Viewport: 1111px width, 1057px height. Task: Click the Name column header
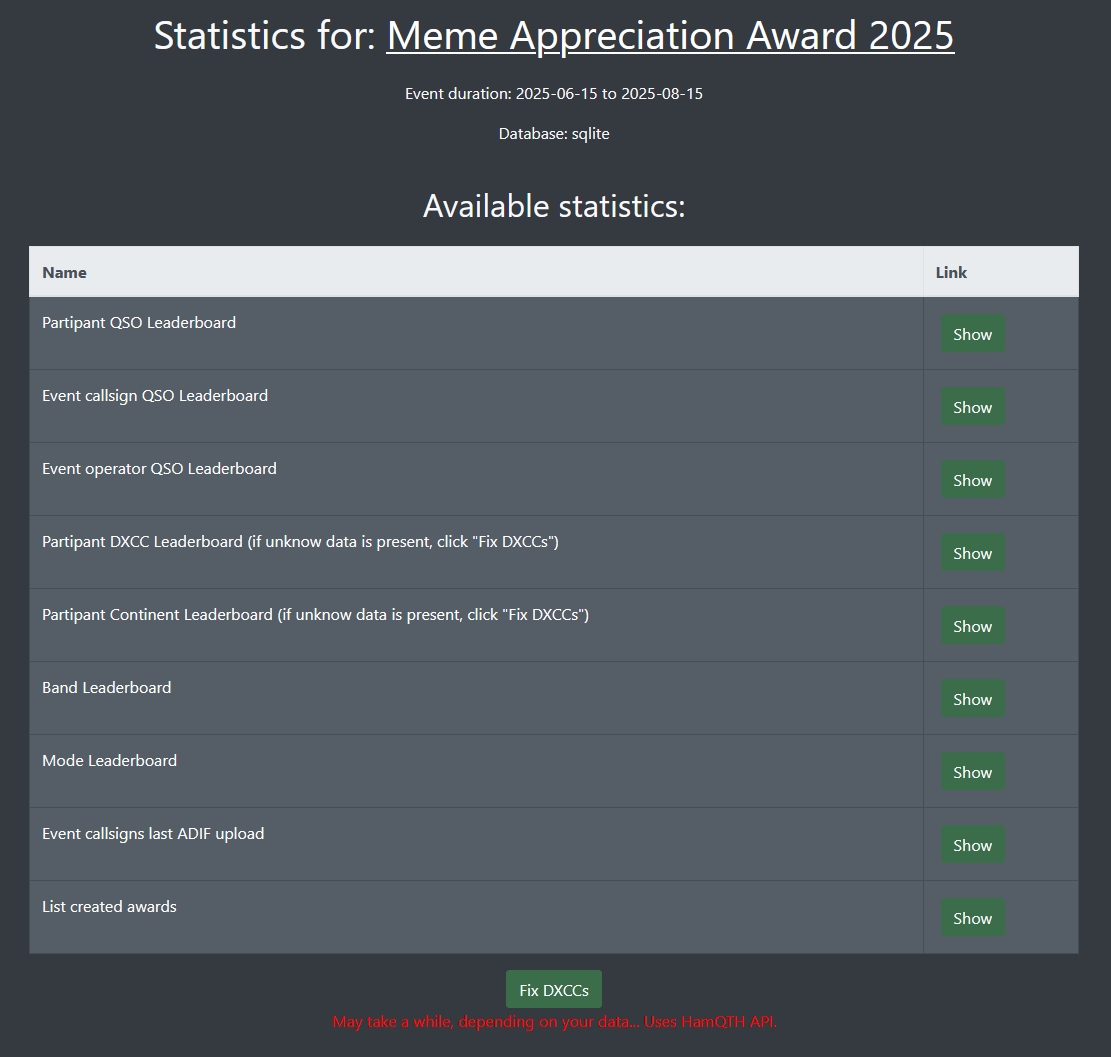point(64,272)
